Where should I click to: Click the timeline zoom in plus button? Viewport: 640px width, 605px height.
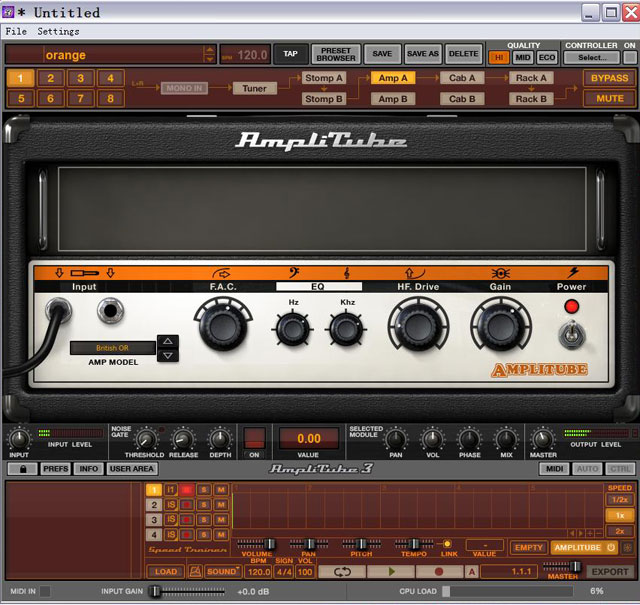(590, 533)
